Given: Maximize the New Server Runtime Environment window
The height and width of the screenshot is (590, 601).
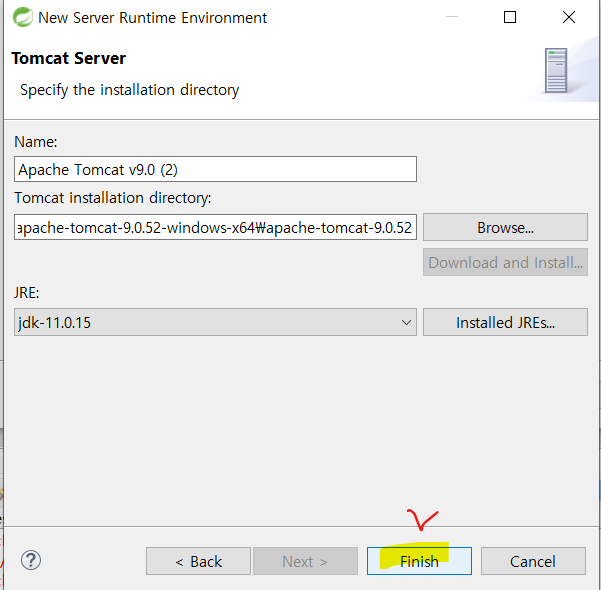Looking at the screenshot, I should pos(509,17).
